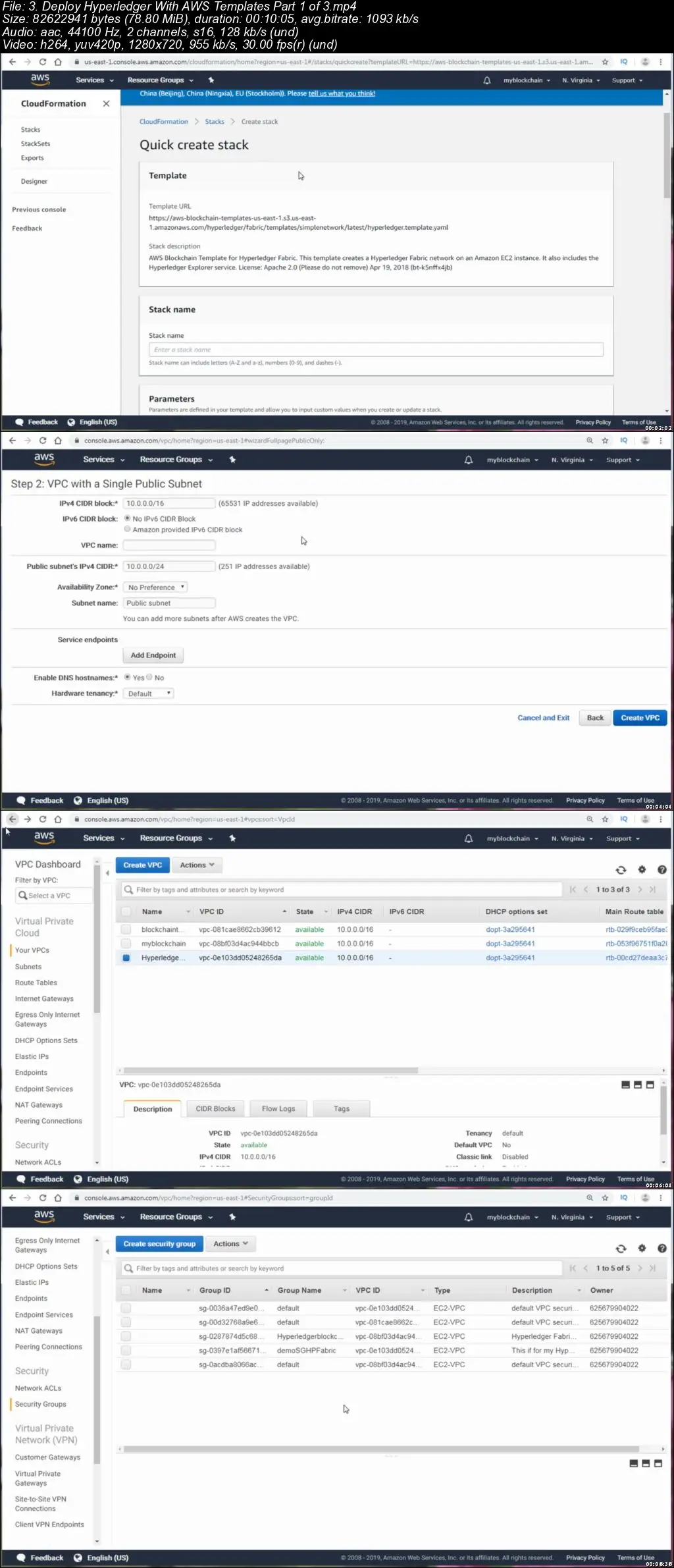Open the N. Virginia region dropdown on the VPC Dashboard page
This screenshot has width=674, height=1568.
point(572,838)
